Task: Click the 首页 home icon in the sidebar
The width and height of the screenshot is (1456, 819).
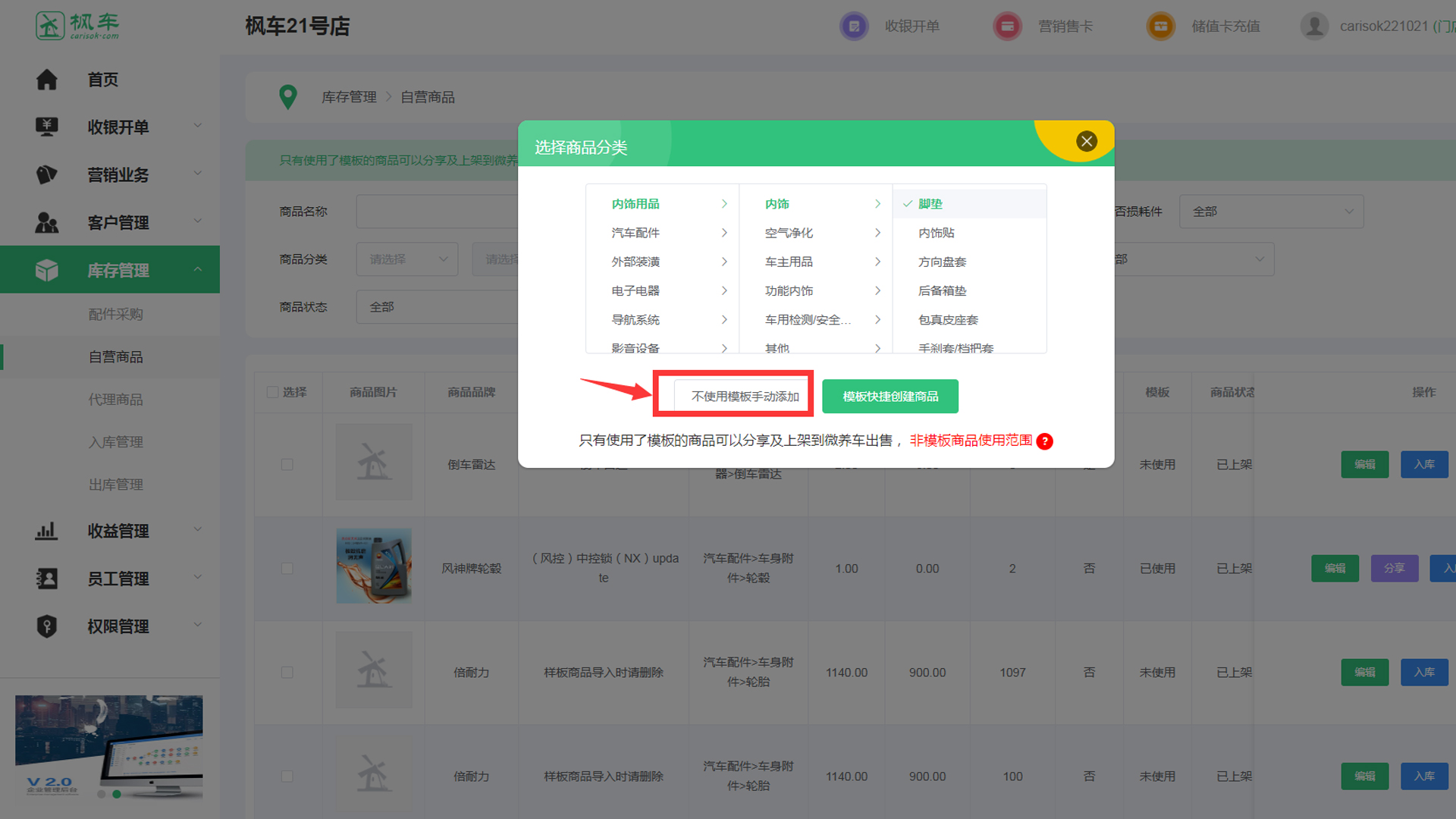Action: pyautogui.click(x=47, y=80)
